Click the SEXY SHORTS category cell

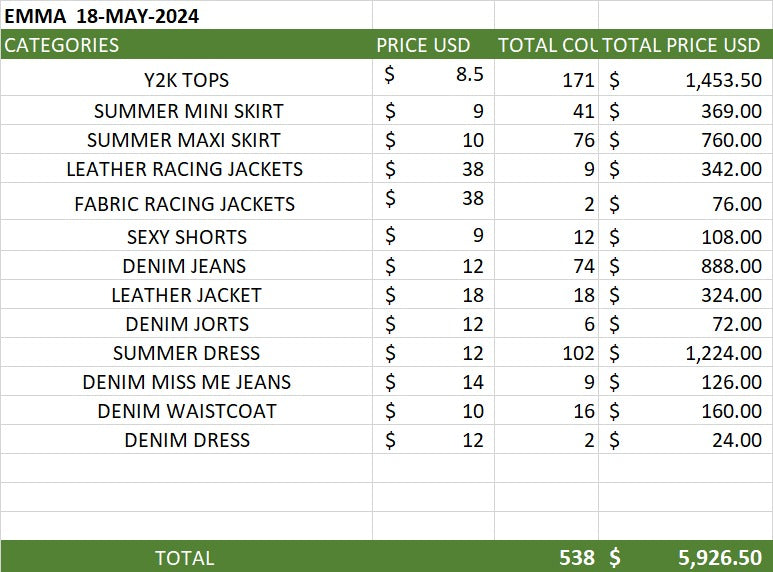tap(186, 236)
